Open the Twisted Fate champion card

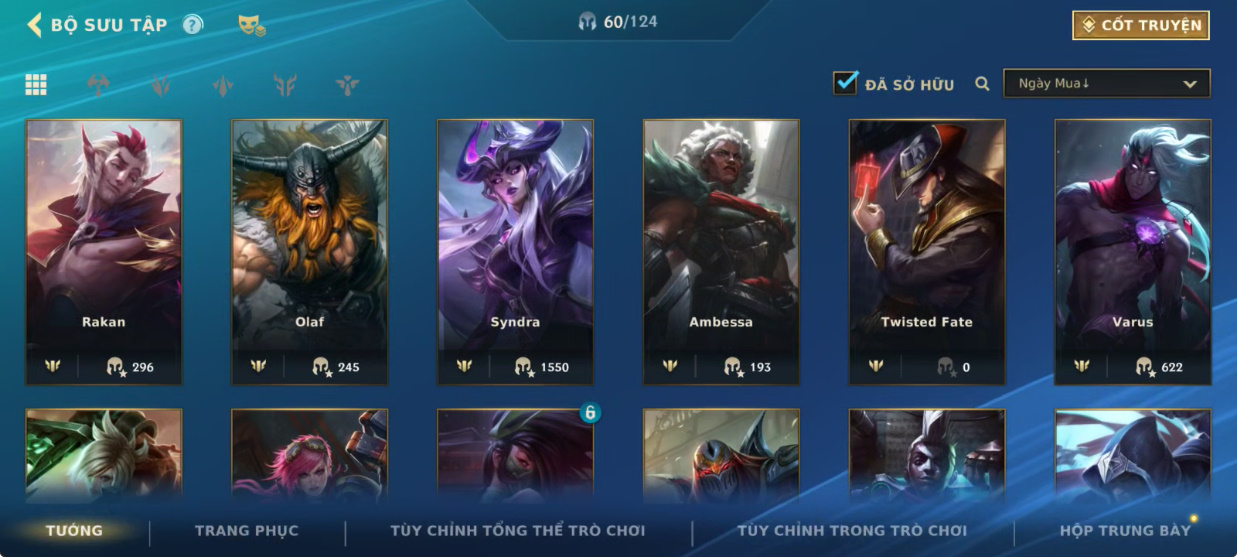point(927,252)
